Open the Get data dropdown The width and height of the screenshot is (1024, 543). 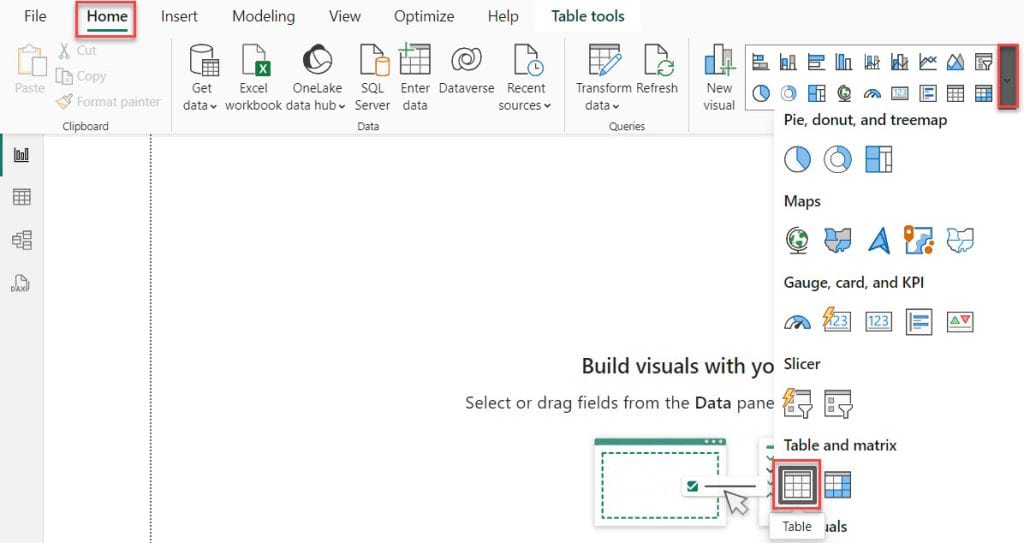[x=201, y=77]
